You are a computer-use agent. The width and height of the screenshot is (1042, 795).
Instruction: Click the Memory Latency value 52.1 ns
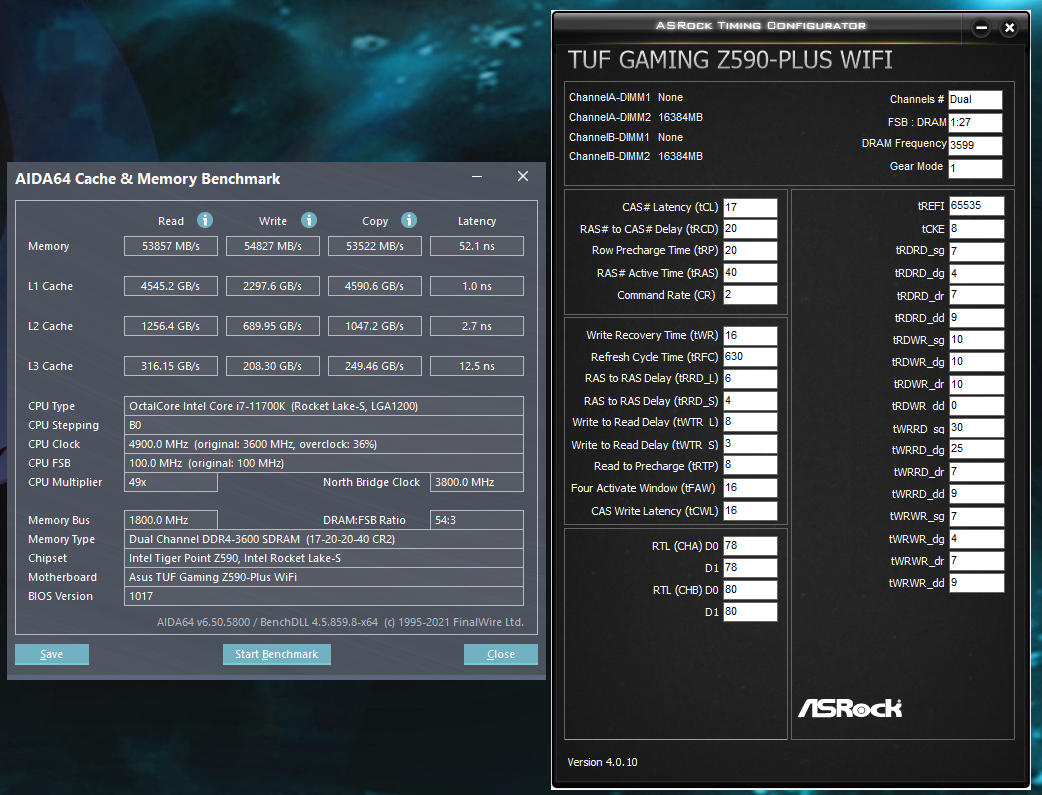(476, 246)
